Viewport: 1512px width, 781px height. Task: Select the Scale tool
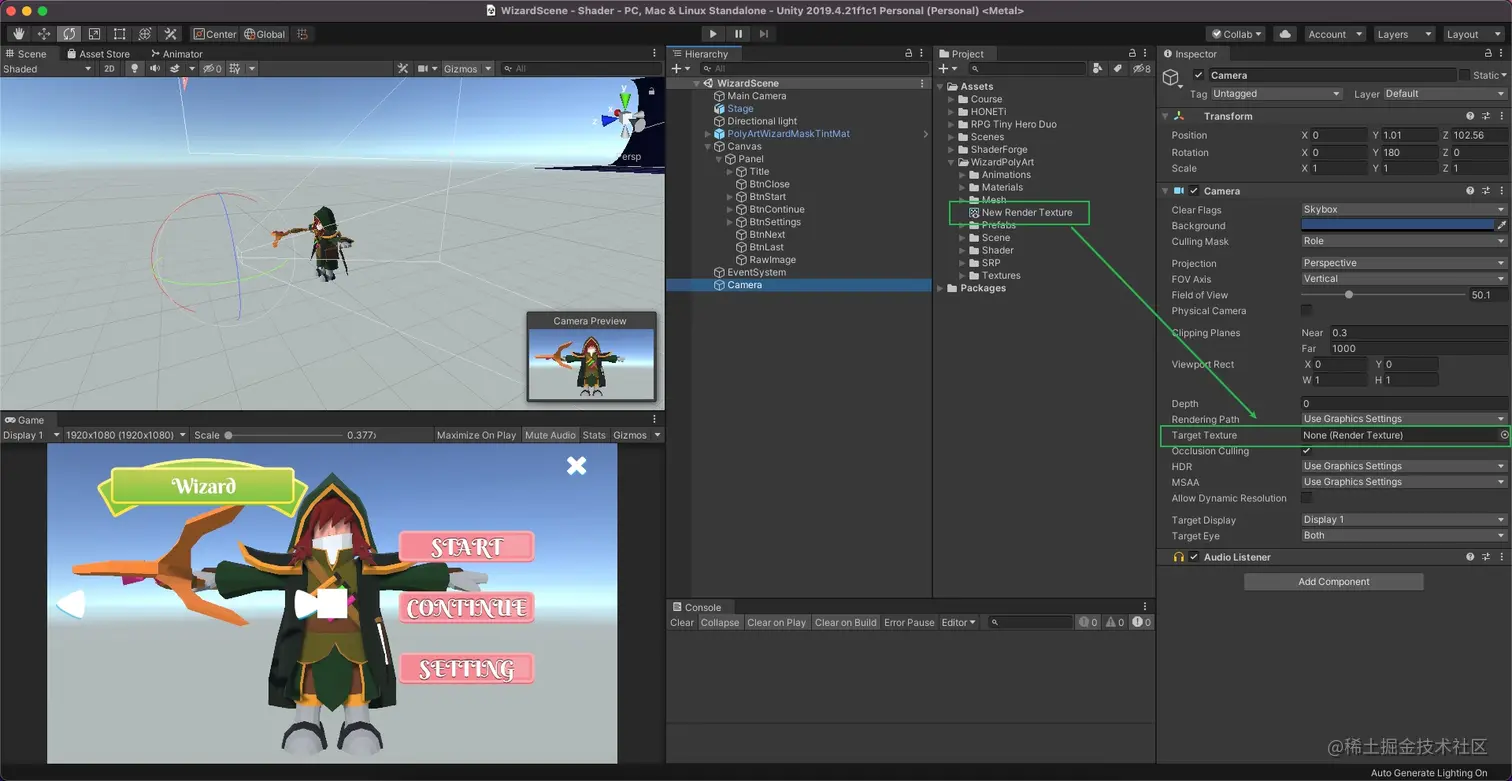pyautogui.click(x=95, y=34)
